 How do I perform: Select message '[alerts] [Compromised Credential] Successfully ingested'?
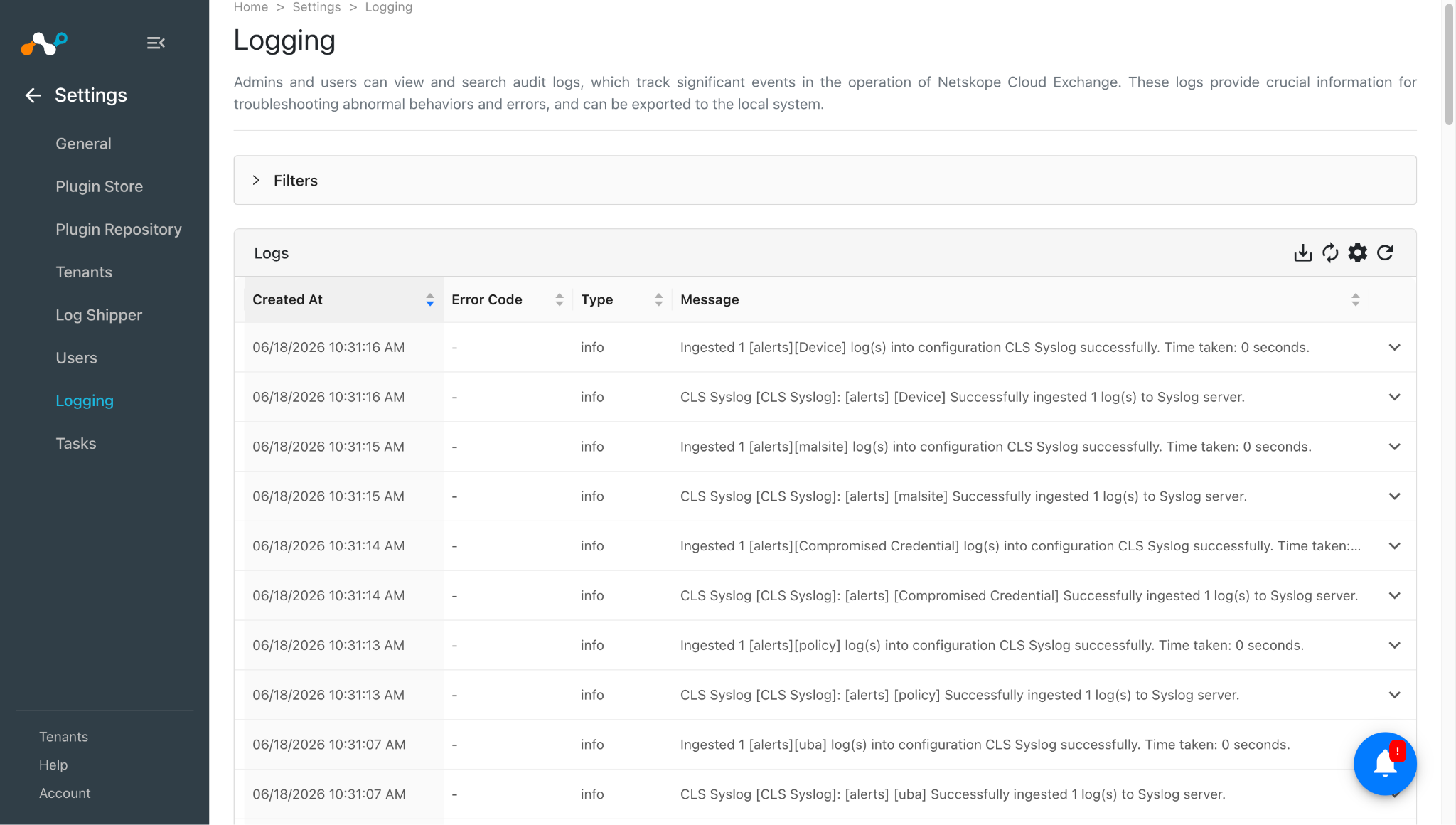(1019, 596)
